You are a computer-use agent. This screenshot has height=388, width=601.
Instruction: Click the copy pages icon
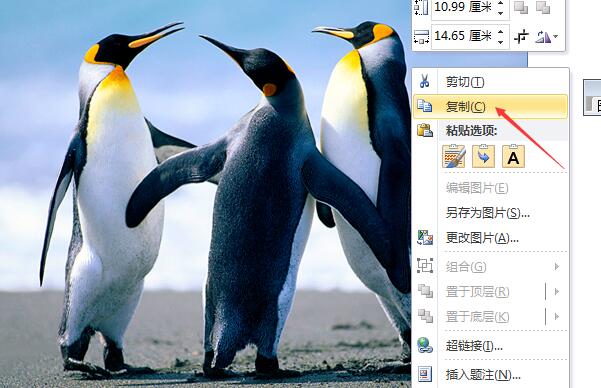click(425, 106)
